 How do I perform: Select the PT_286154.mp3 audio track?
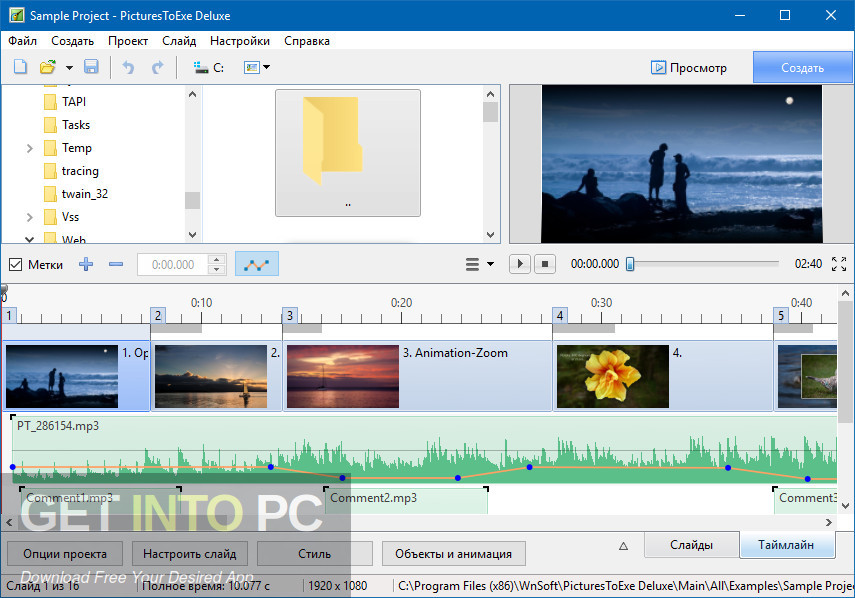[424, 450]
